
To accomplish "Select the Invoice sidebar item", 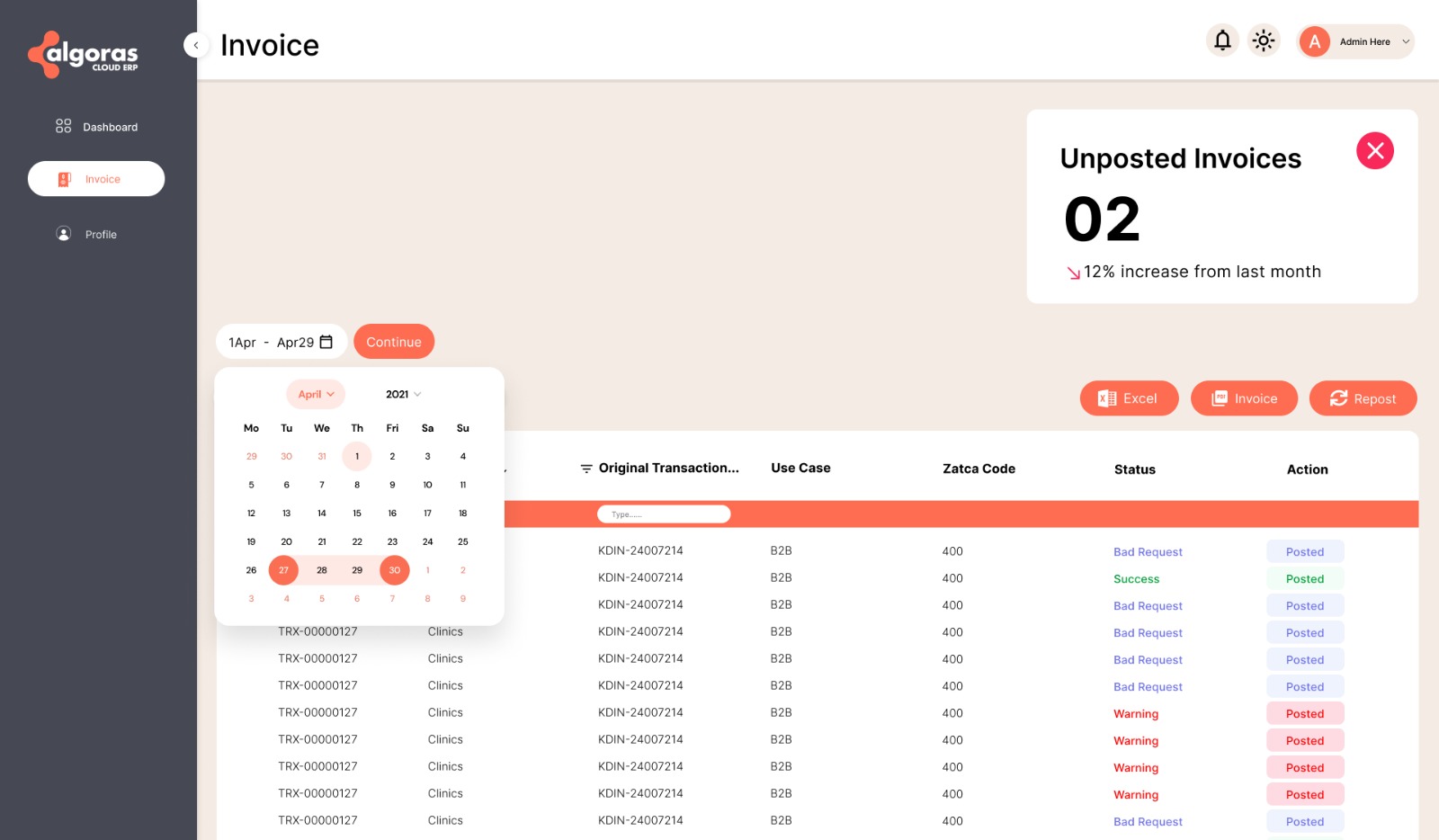I will pos(96,179).
